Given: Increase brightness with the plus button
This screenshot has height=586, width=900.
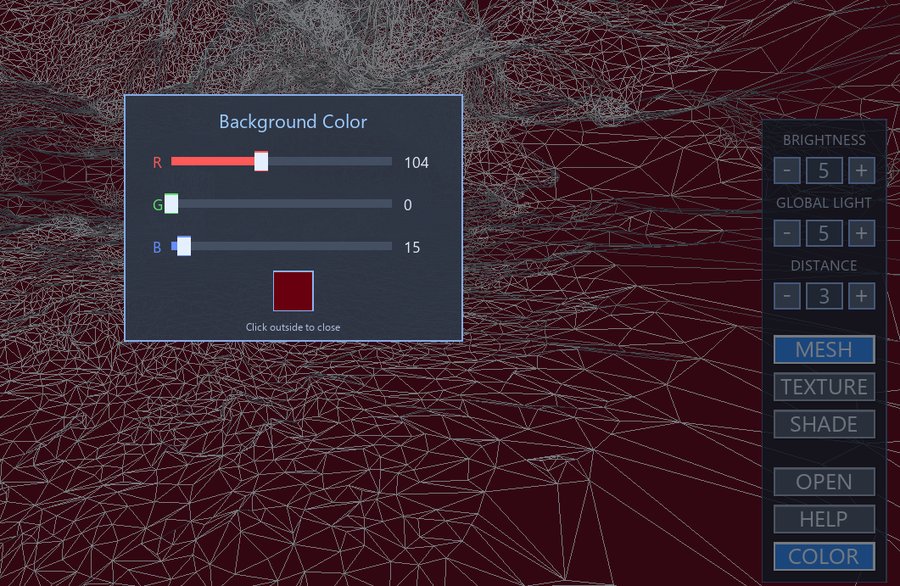Looking at the screenshot, I should (x=861, y=170).
